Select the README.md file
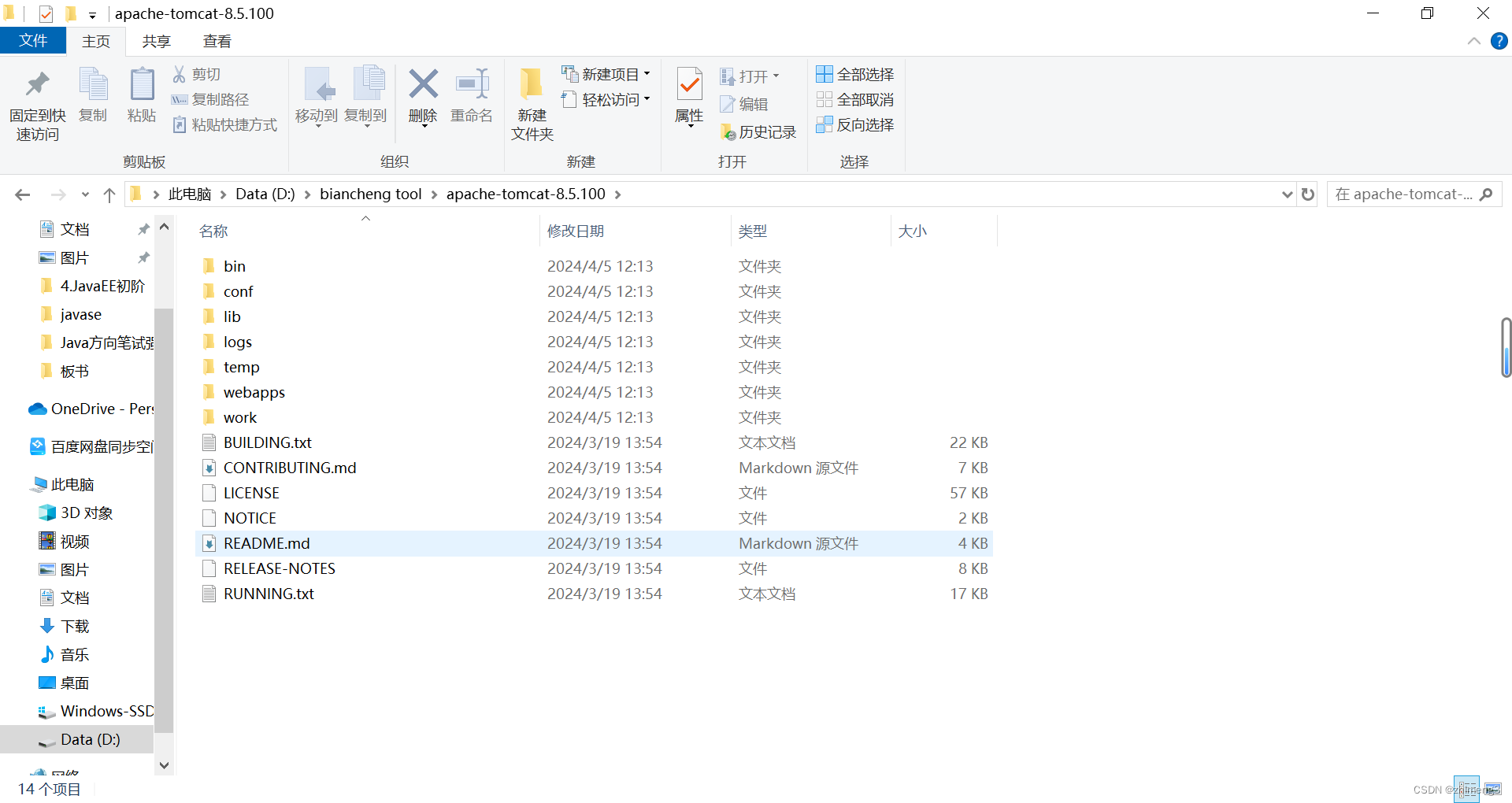The height and width of the screenshot is (803, 1512). click(594, 543)
